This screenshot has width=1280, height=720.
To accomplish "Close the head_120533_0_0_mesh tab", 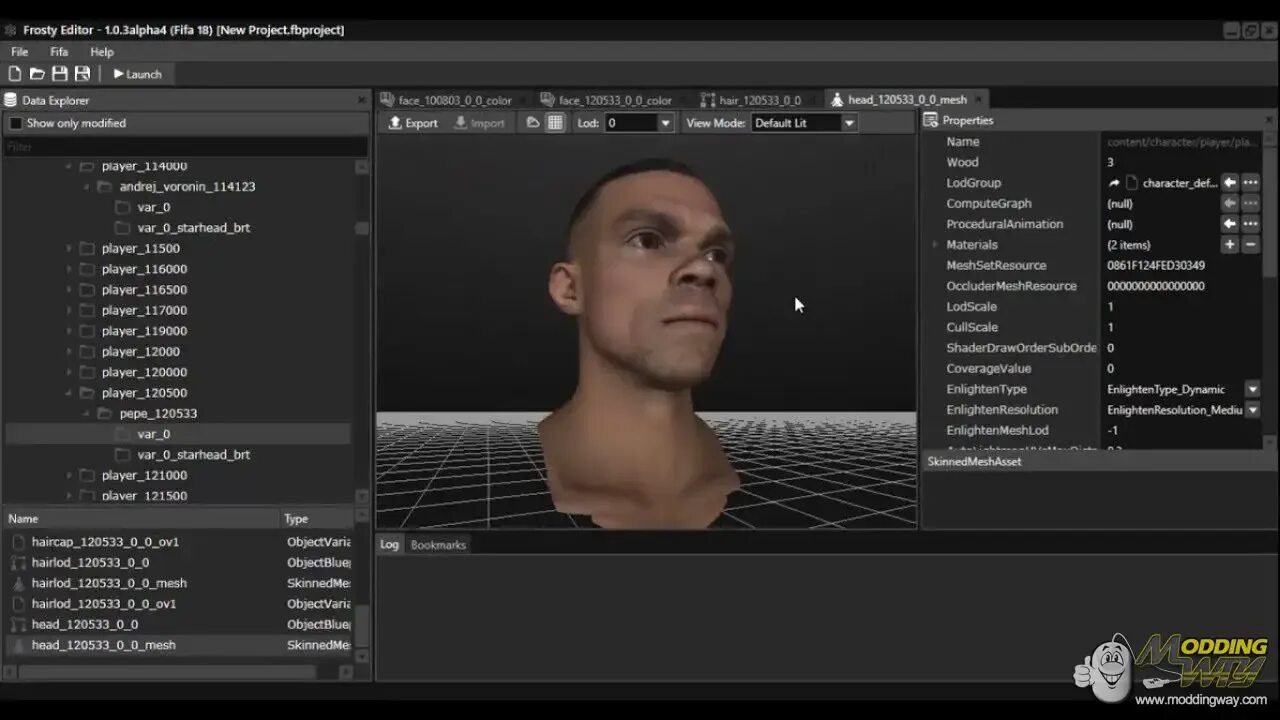I will coord(979,99).
